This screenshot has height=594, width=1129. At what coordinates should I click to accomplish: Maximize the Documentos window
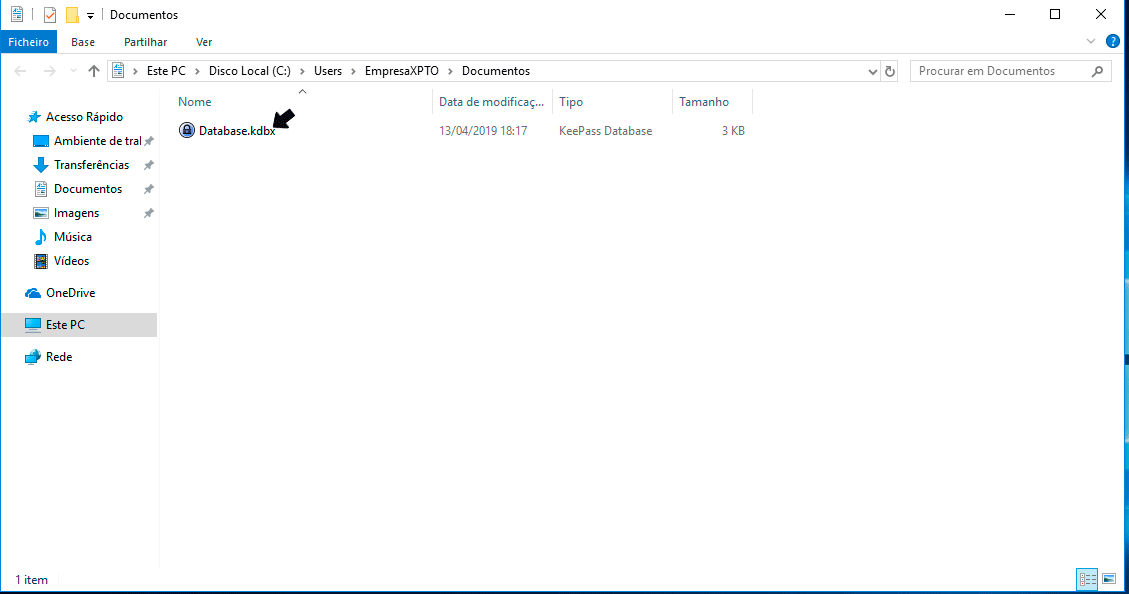1055,14
